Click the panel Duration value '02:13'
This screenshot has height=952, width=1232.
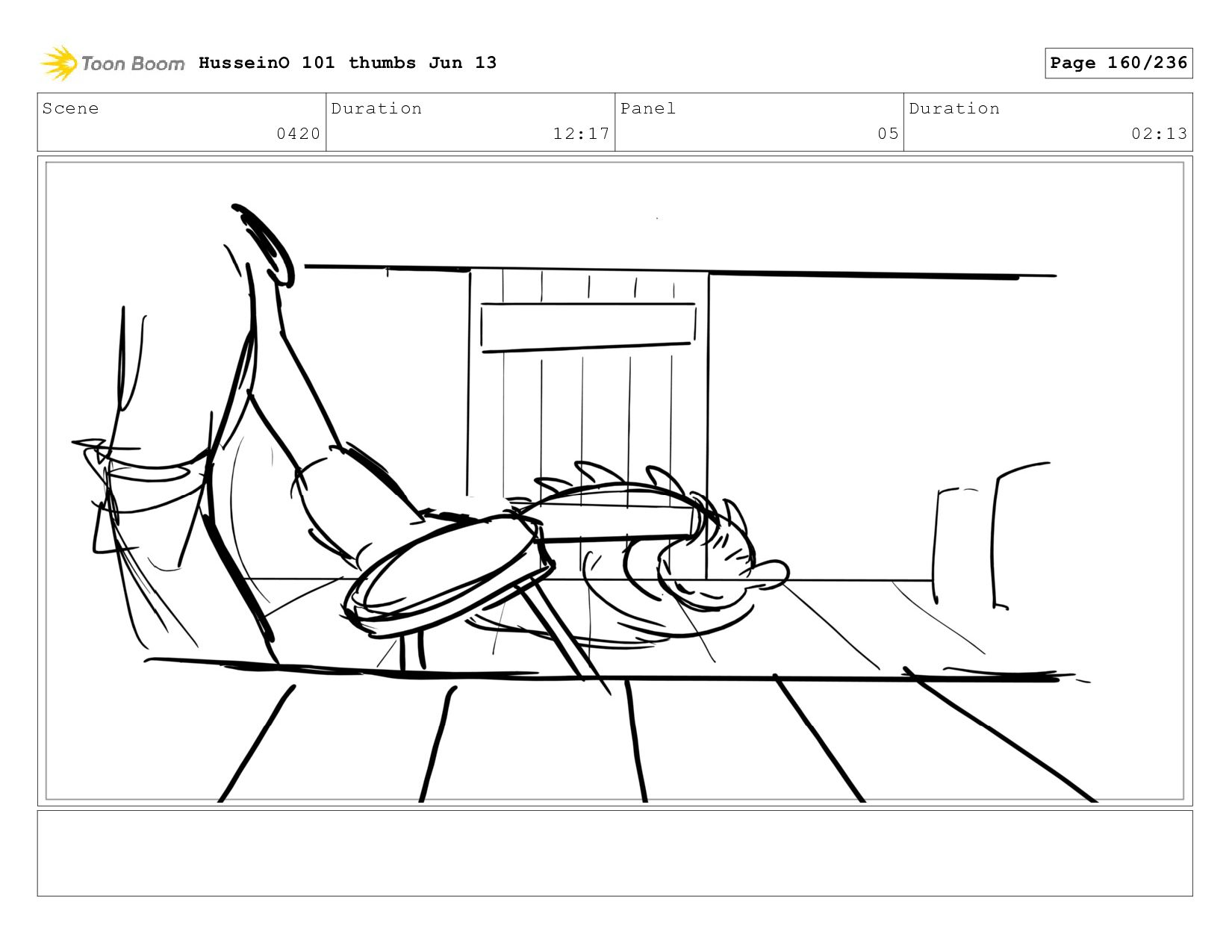tap(1159, 134)
